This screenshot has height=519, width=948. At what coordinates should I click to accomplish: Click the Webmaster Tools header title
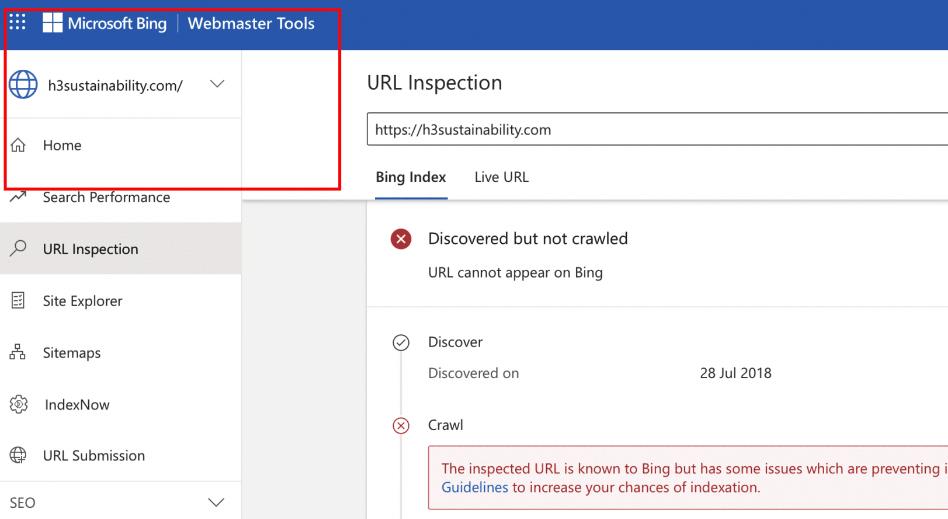(x=251, y=24)
